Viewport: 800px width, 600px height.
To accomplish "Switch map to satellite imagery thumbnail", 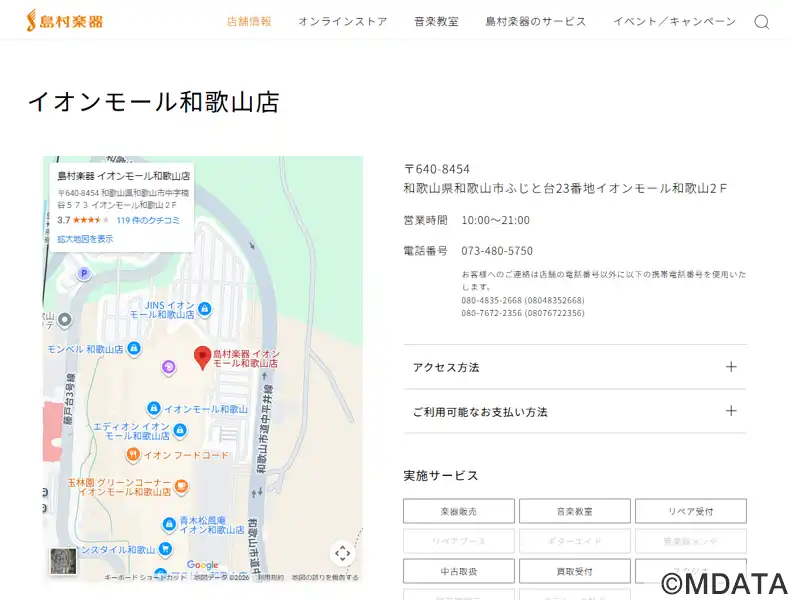I will tap(63, 561).
